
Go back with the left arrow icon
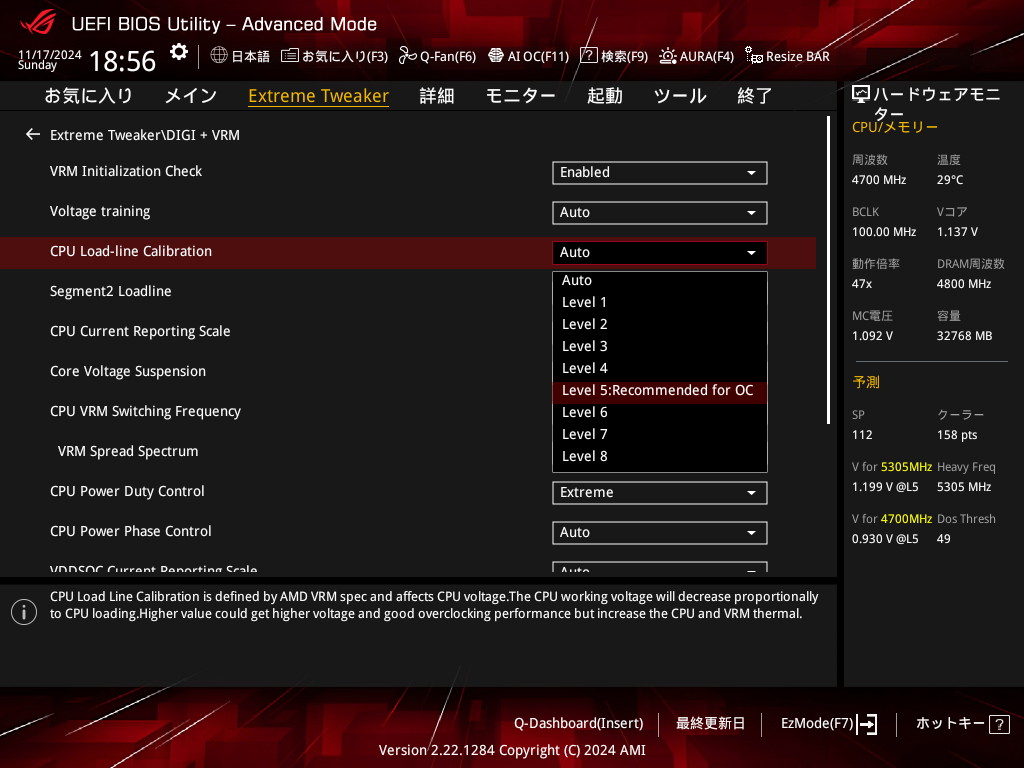pos(33,135)
